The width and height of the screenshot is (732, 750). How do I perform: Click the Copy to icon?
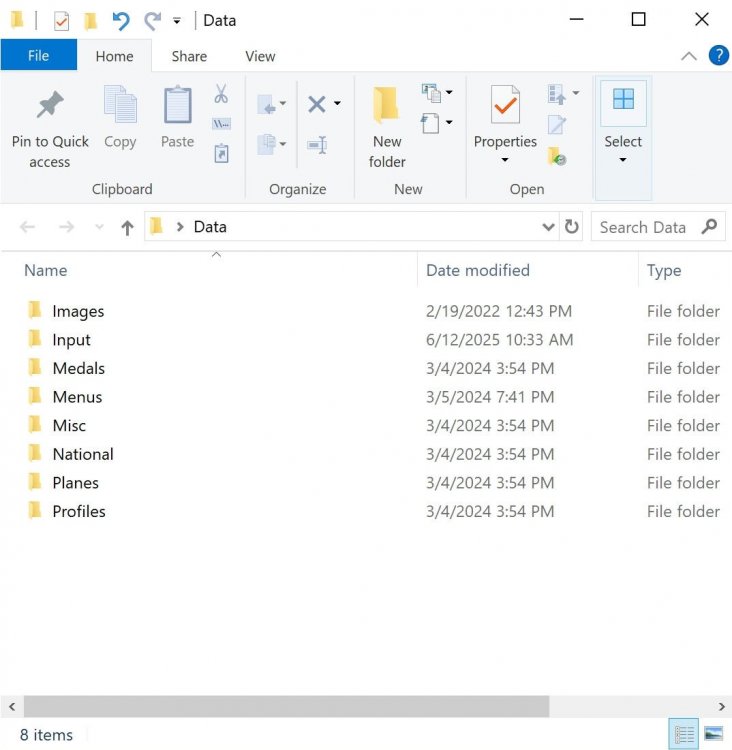(x=267, y=144)
